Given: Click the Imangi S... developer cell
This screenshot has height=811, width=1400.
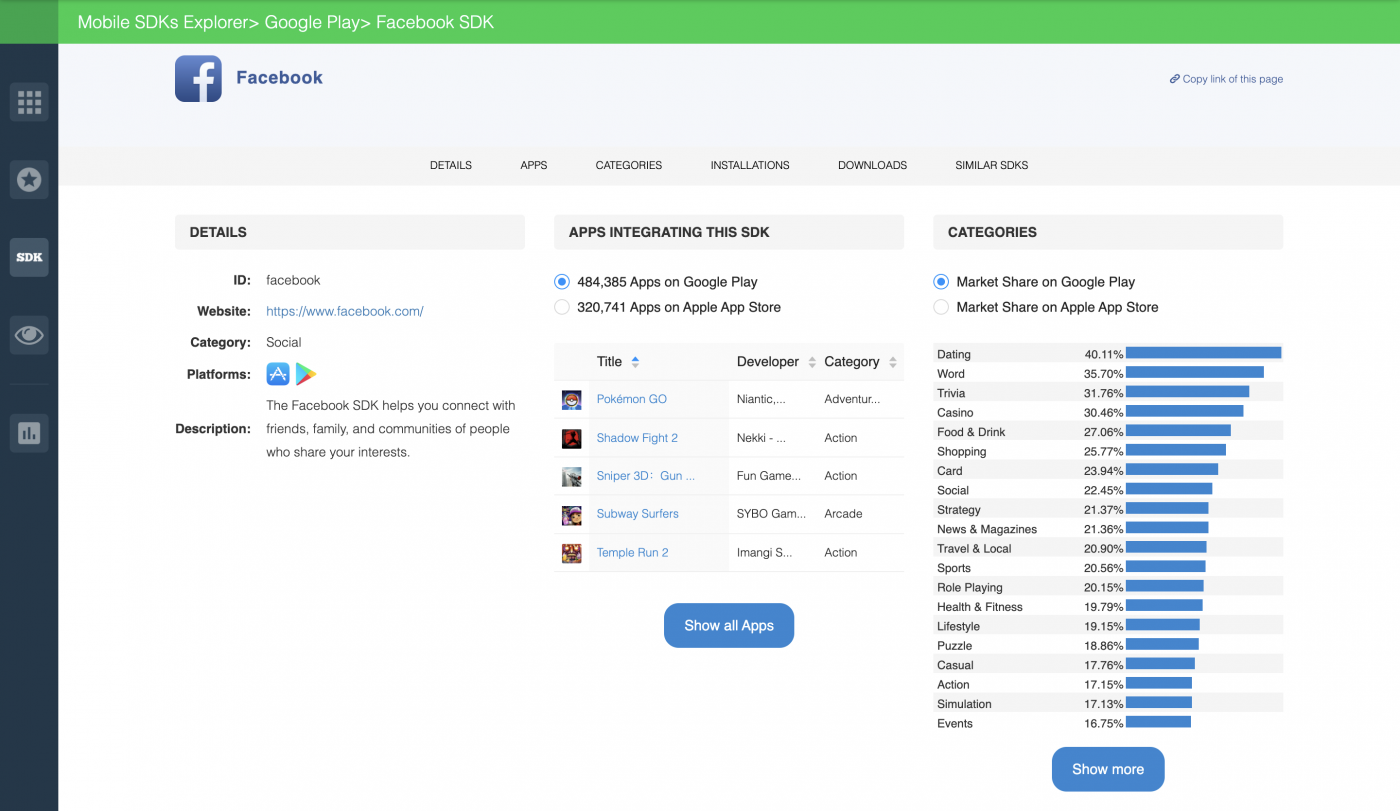Looking at the screenshot, I should click(x=765, y=552).
